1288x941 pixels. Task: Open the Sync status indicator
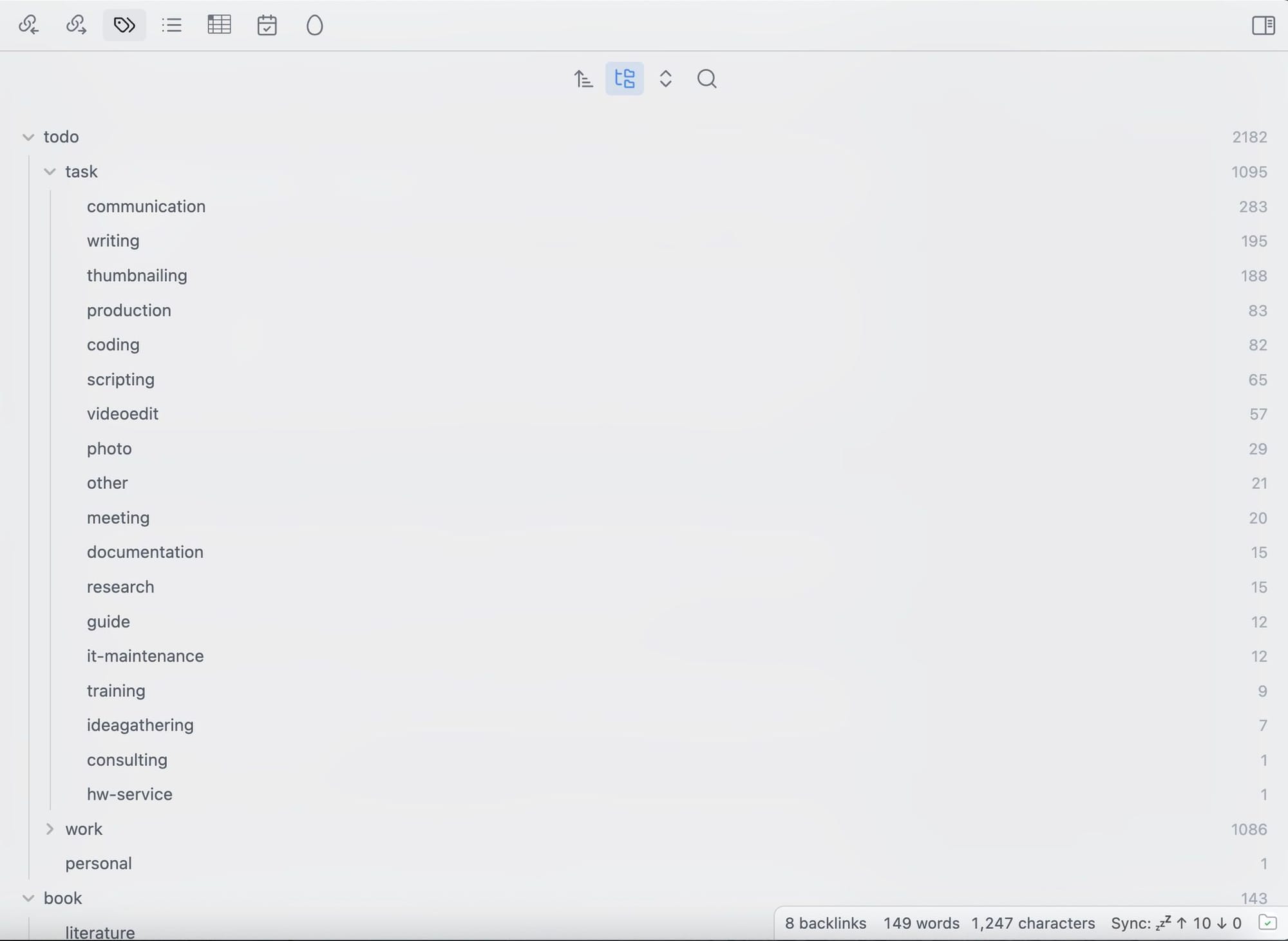point(1176,923)
